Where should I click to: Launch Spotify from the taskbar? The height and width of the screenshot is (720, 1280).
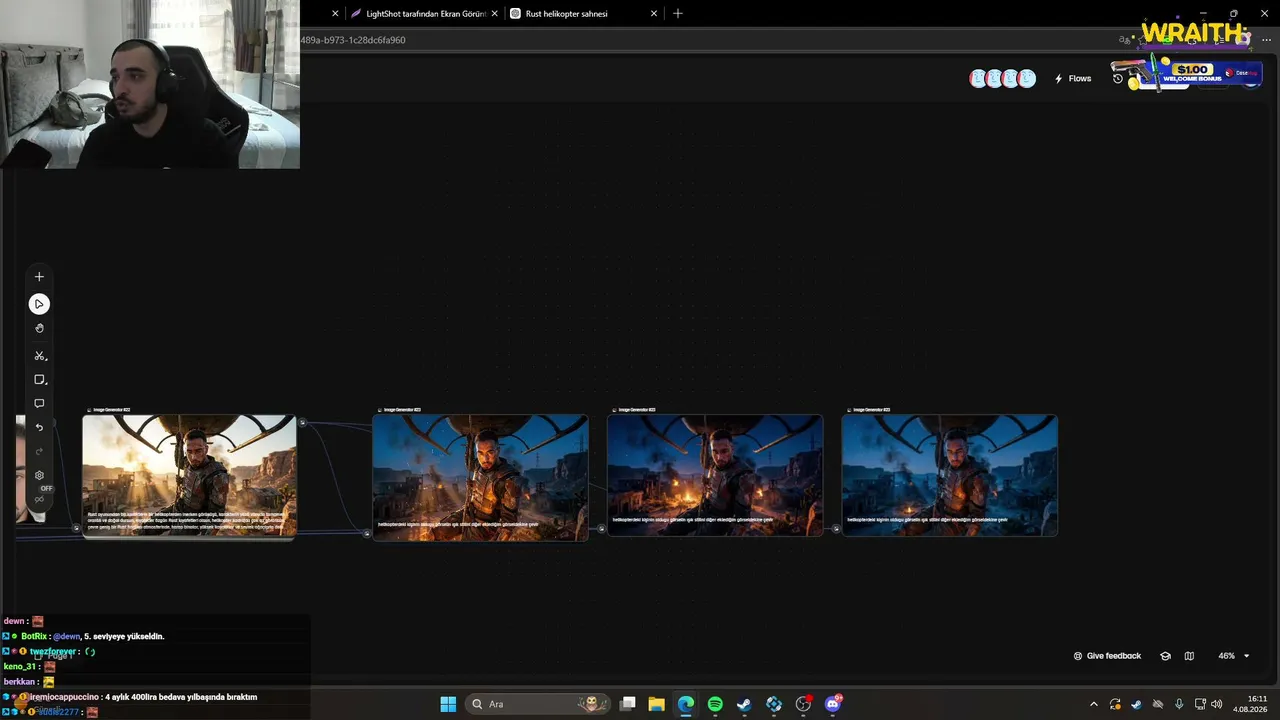coord(715,704)
